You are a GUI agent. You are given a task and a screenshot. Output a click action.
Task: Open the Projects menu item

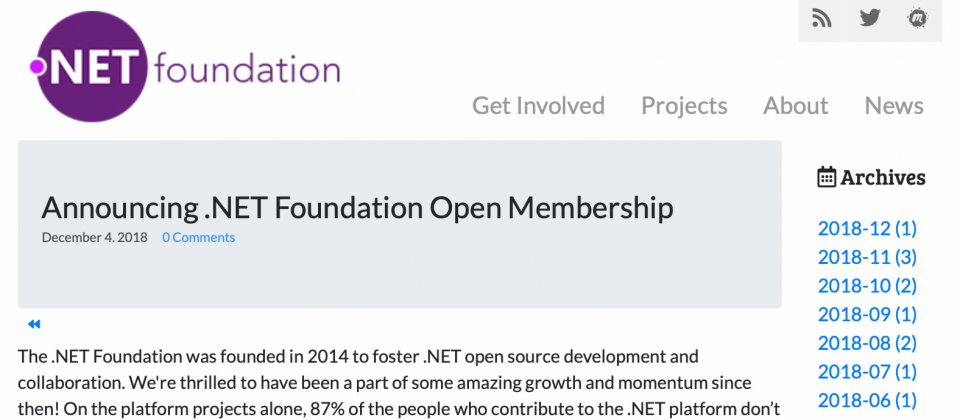(x=684, y=105)
